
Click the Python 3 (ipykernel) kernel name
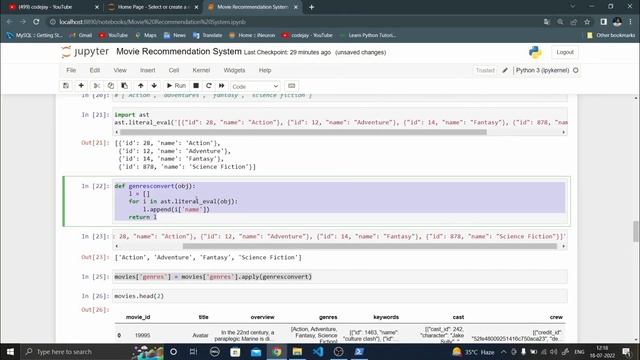click(542, 70)
